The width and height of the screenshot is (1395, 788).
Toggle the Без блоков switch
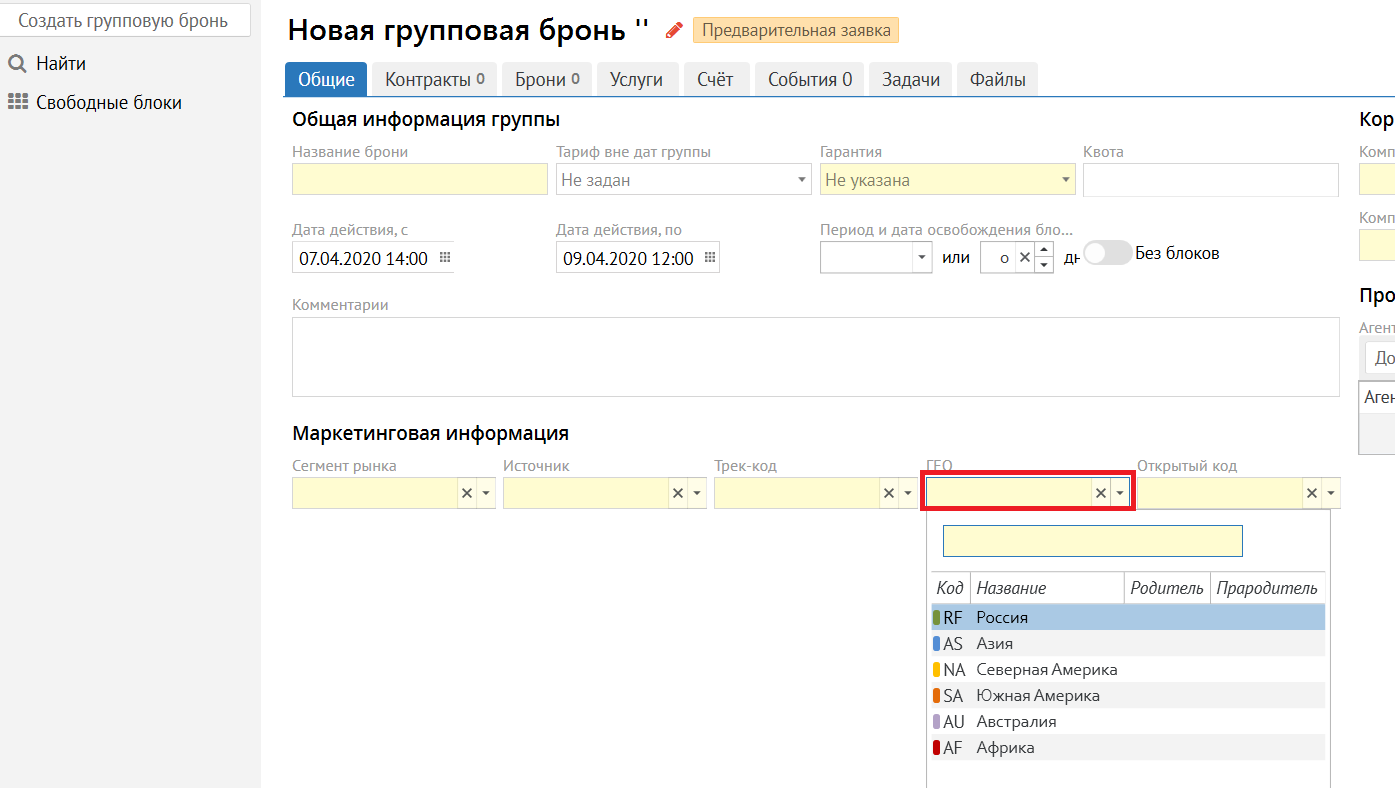[x=1108, y=253]
